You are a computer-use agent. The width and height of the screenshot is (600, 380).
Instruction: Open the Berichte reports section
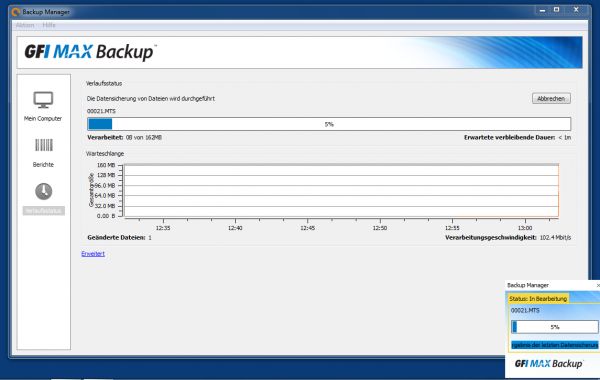43,153
